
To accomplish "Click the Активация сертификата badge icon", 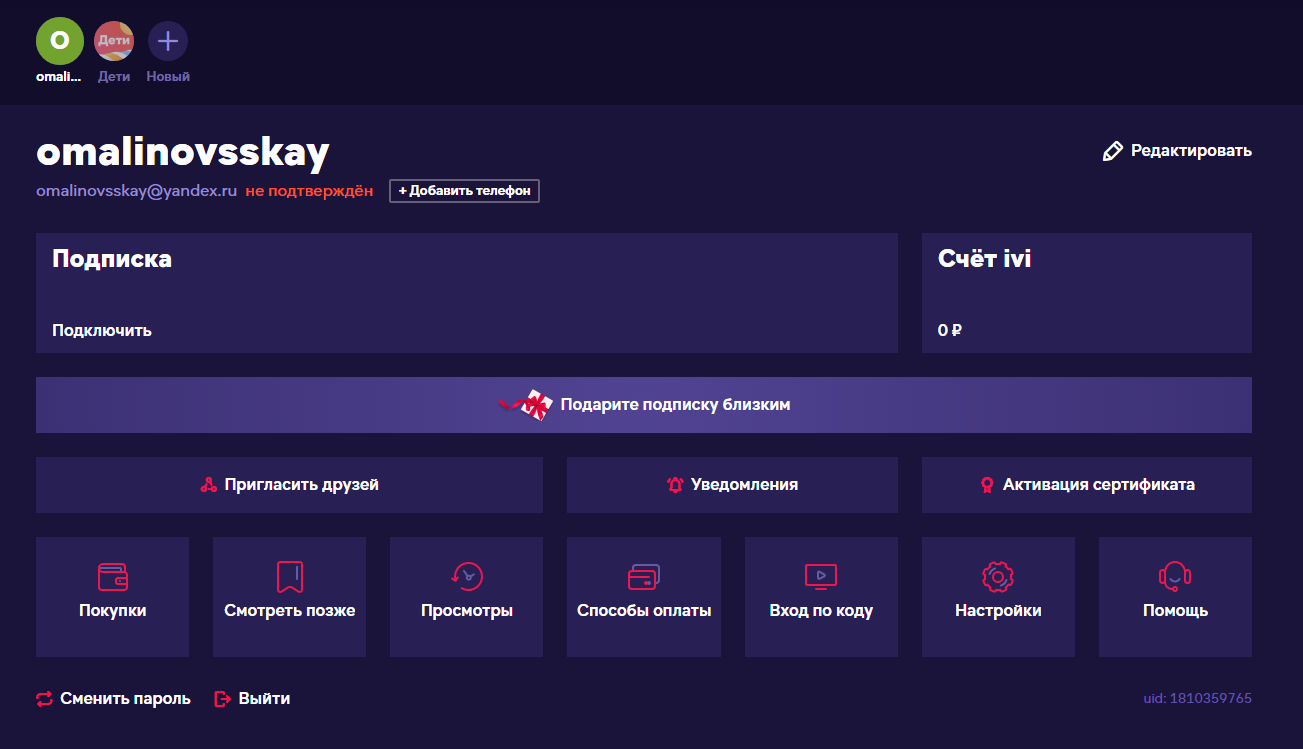I will point(987,485).
